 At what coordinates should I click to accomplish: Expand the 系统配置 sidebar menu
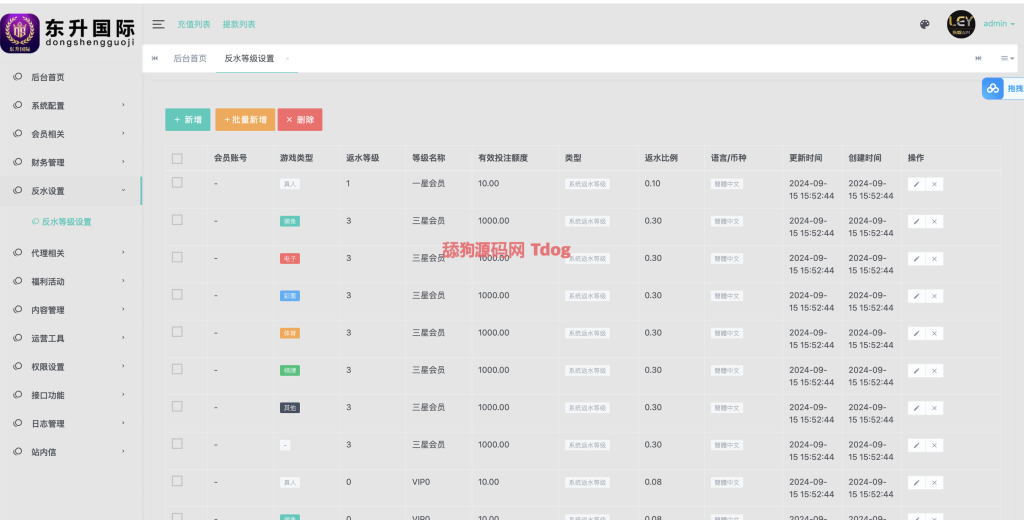70,105
